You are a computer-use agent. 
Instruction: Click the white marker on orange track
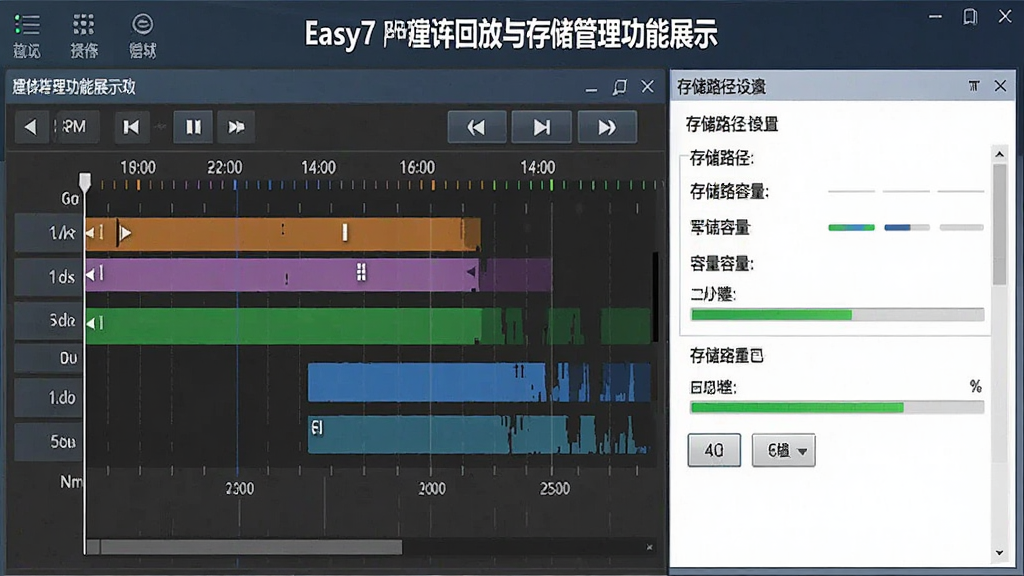click(x=345, y=232)
